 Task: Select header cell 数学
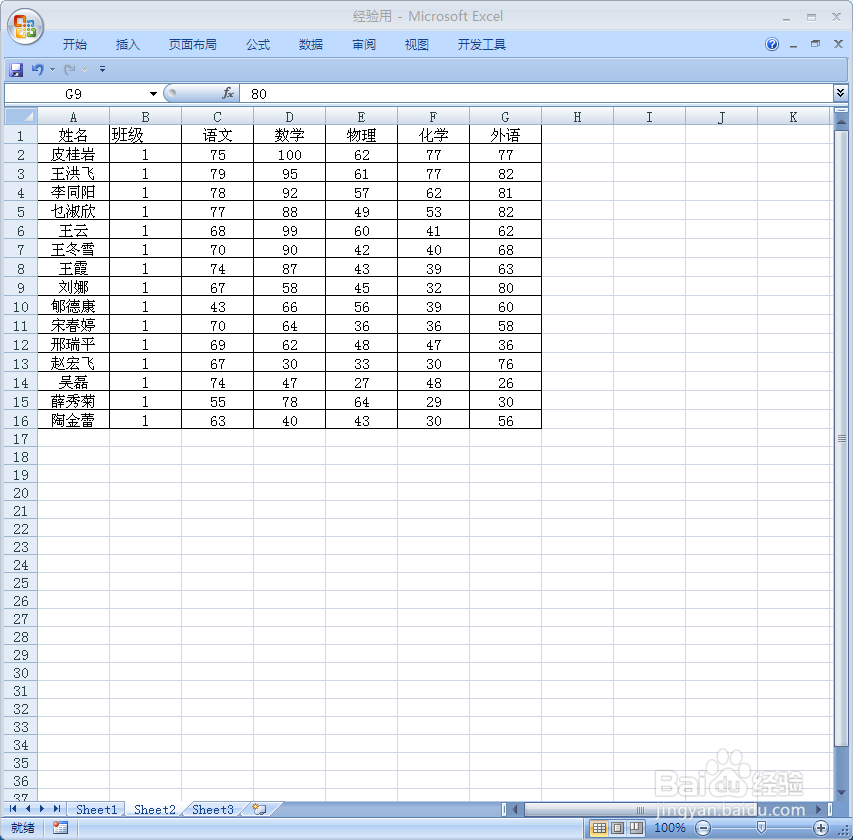click(289, 135)
